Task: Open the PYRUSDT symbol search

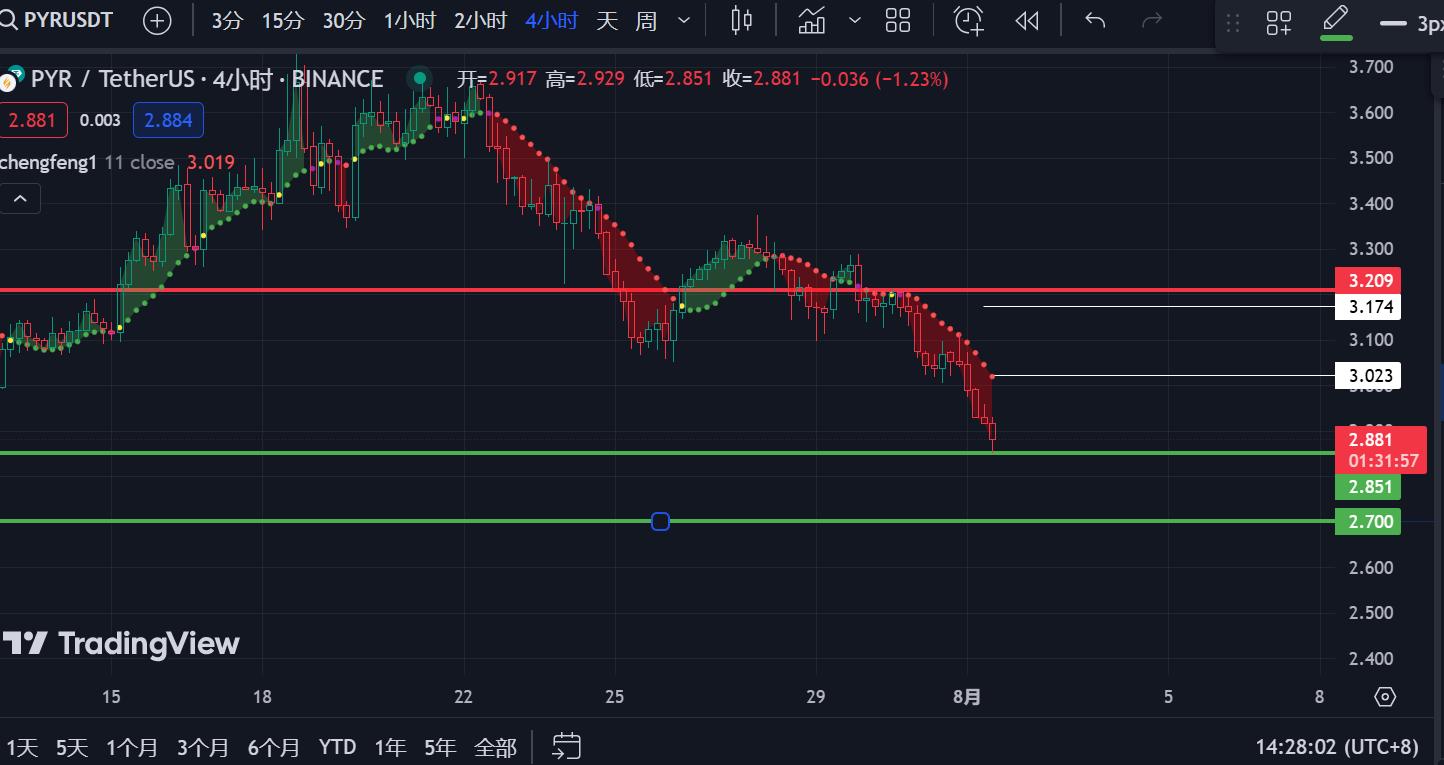Action: (58, 20)
